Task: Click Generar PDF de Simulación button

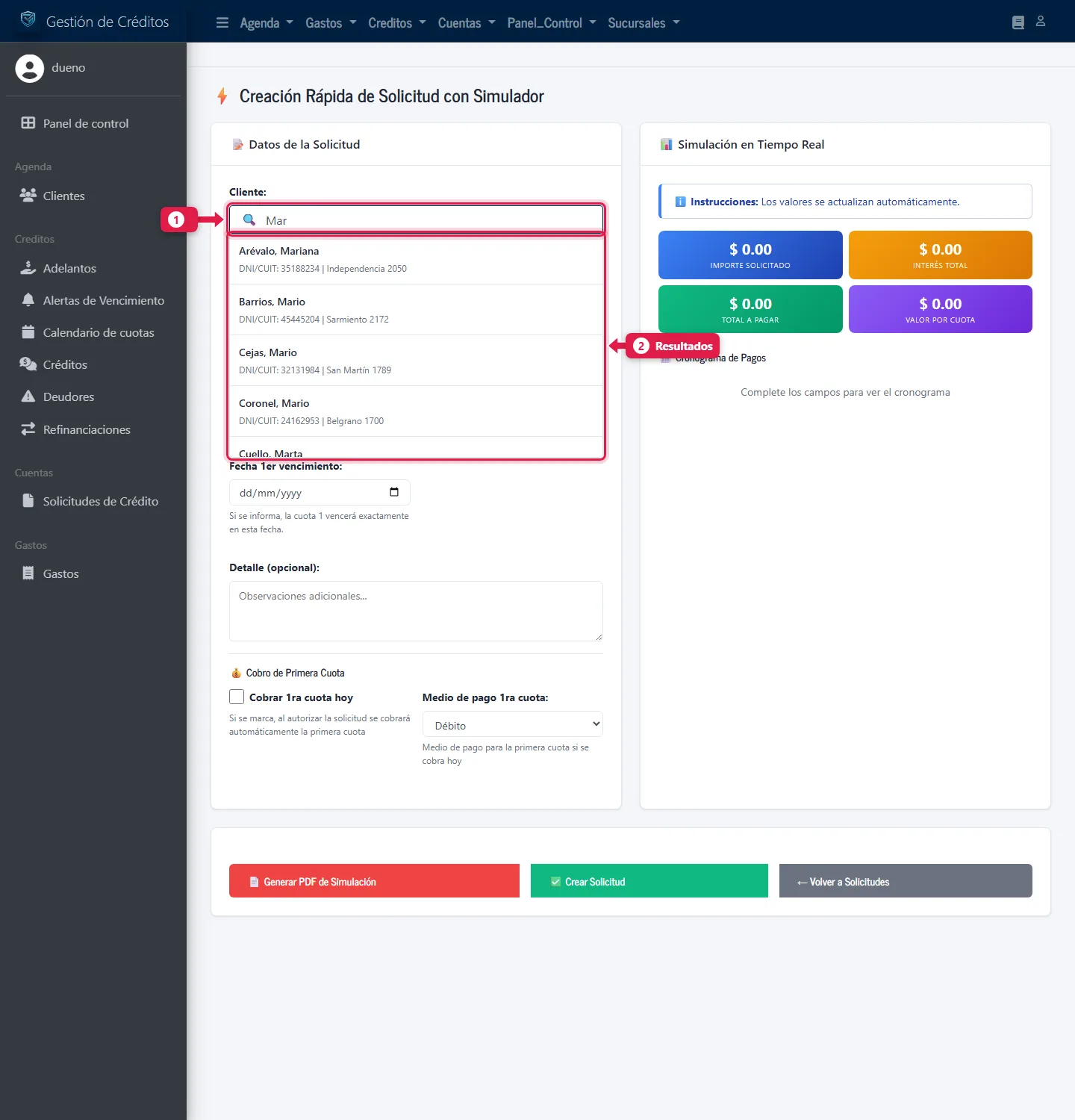Action: click(374, 881)
